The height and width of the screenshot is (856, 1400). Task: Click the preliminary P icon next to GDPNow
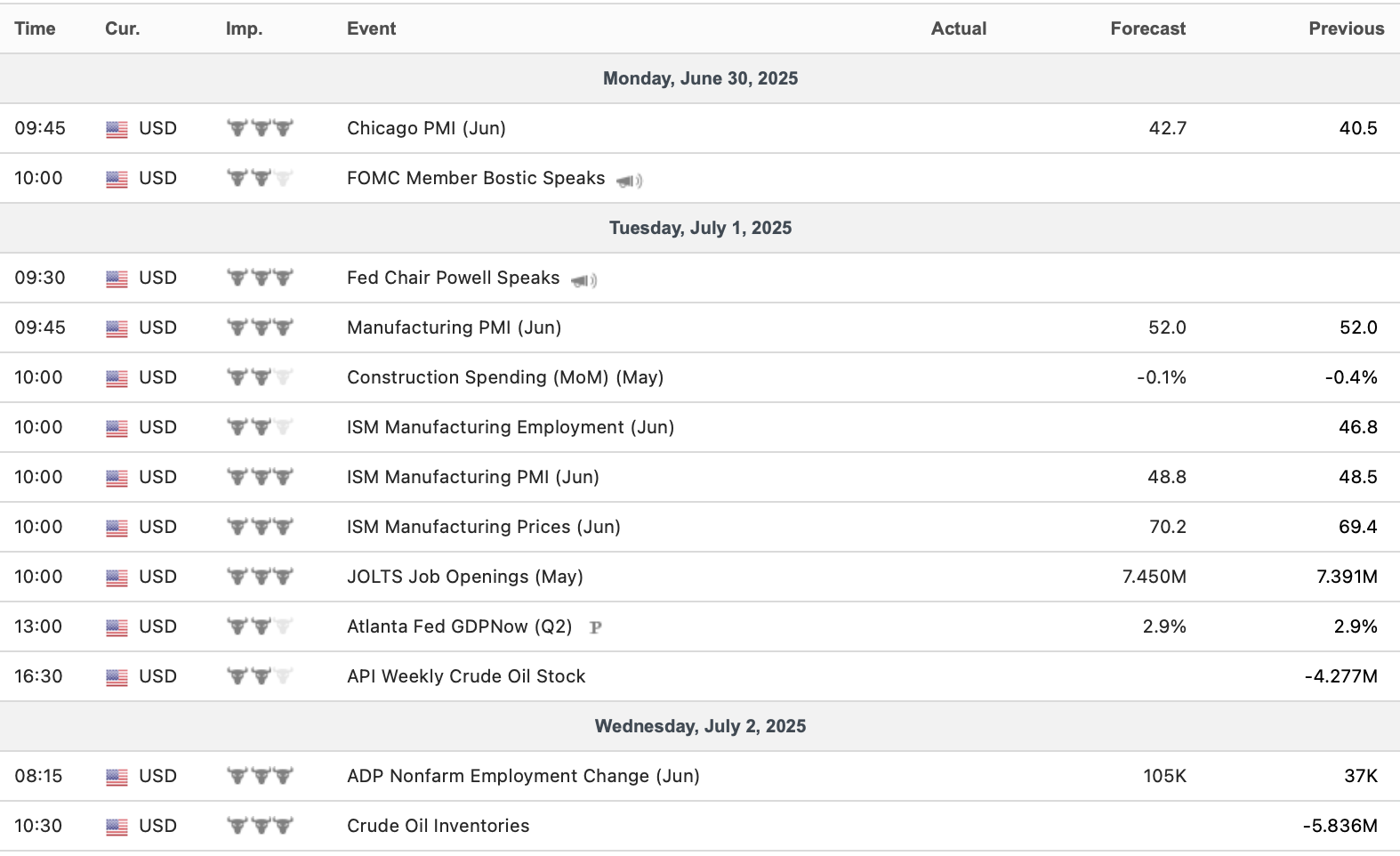(595, 627)
